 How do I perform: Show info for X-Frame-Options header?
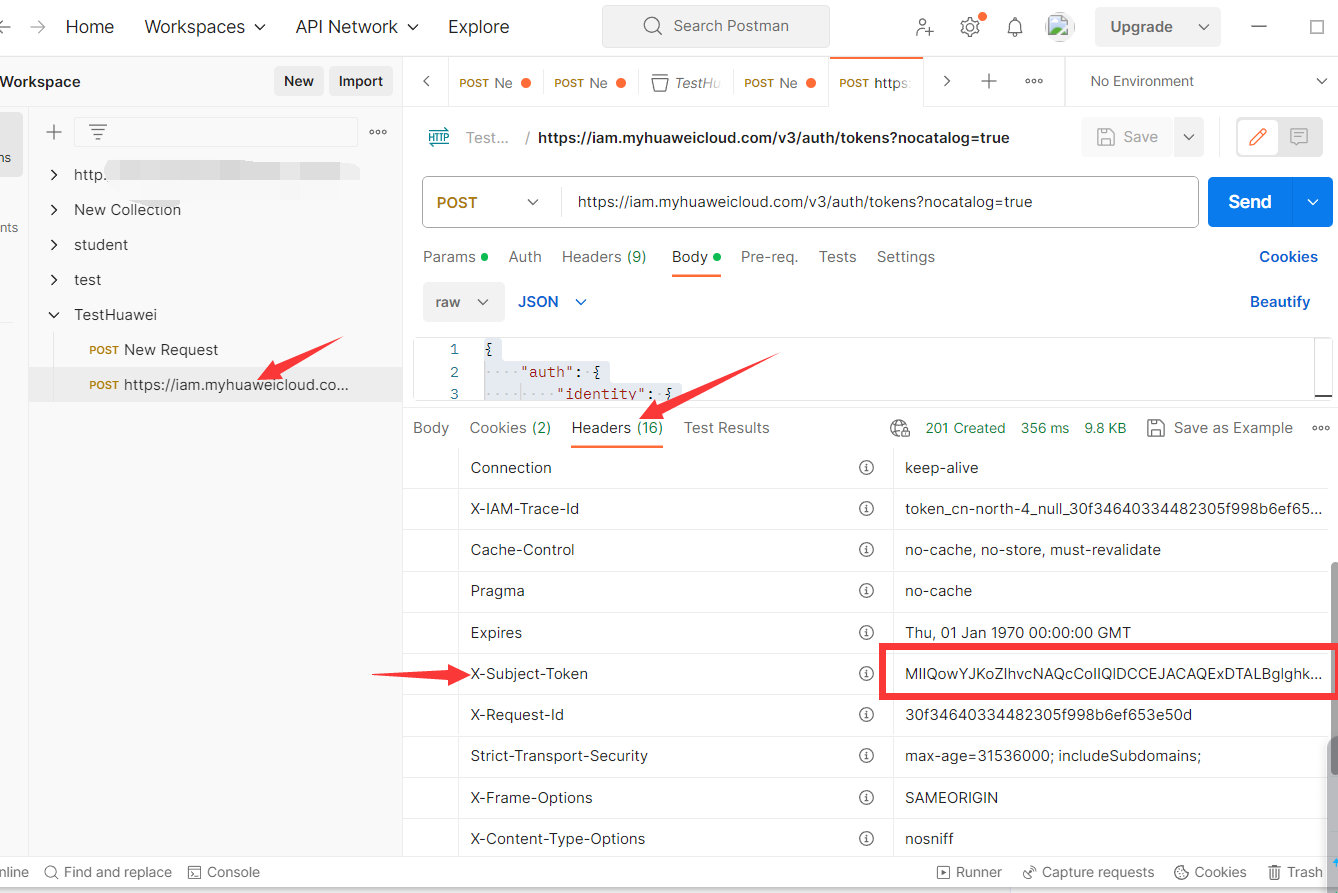coord(867,798)
